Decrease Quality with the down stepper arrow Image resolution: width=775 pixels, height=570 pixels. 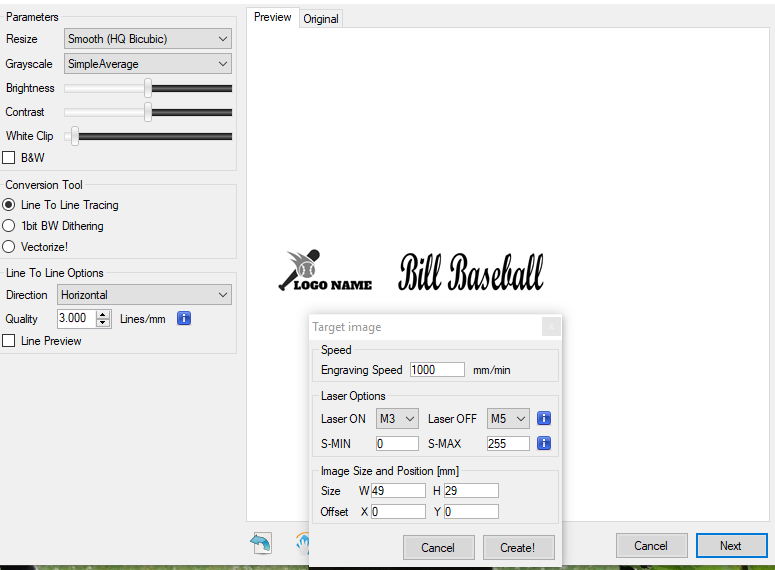(x=103, y=323)
